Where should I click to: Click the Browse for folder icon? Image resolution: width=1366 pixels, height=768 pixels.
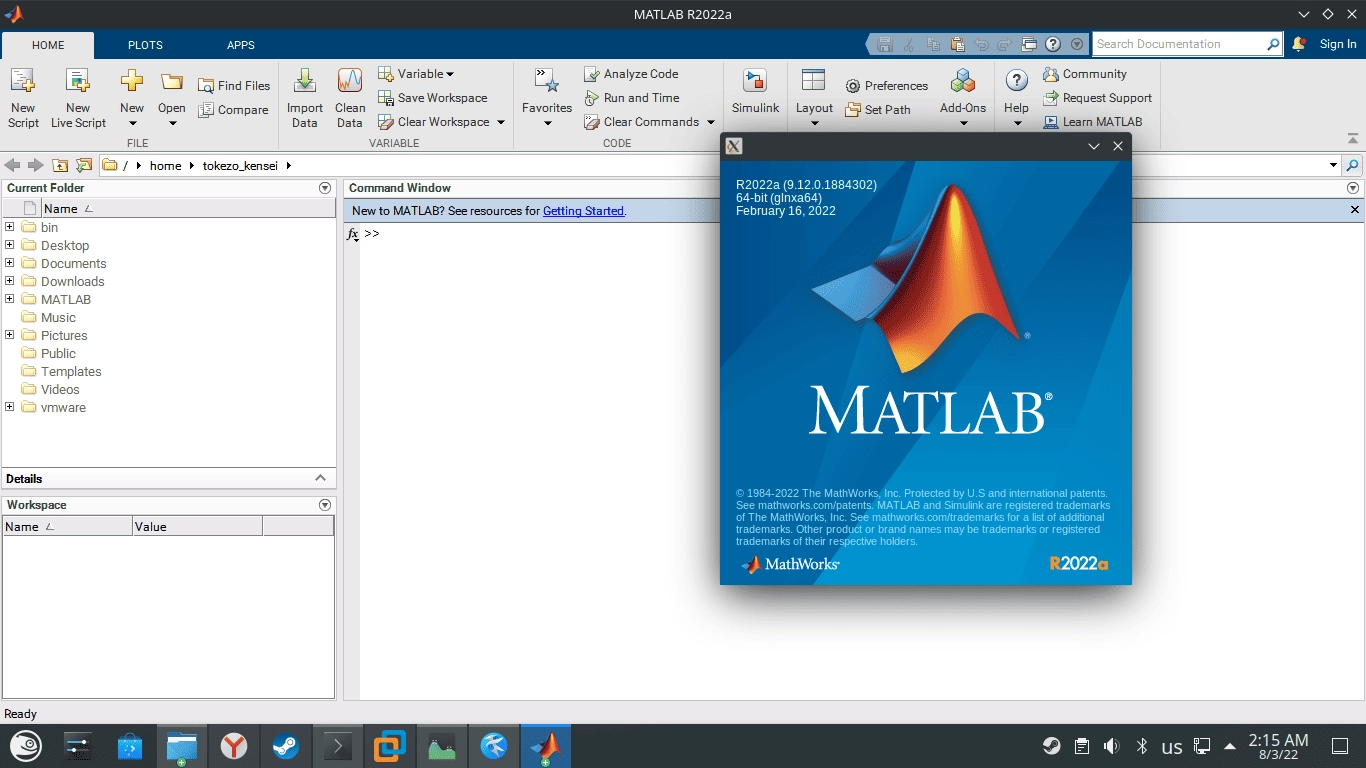pos(84,165)
